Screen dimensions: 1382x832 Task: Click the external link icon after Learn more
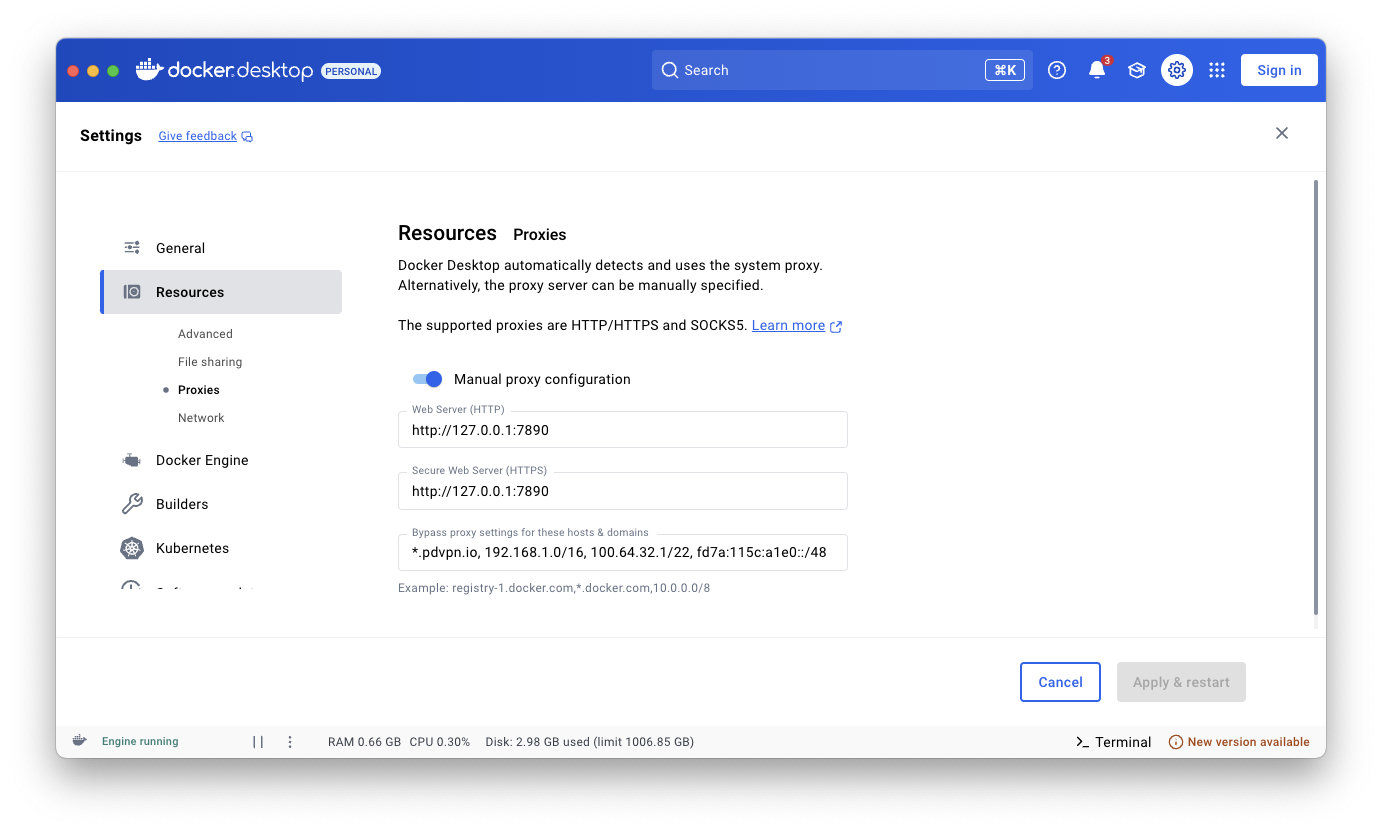tap(836, 326)
